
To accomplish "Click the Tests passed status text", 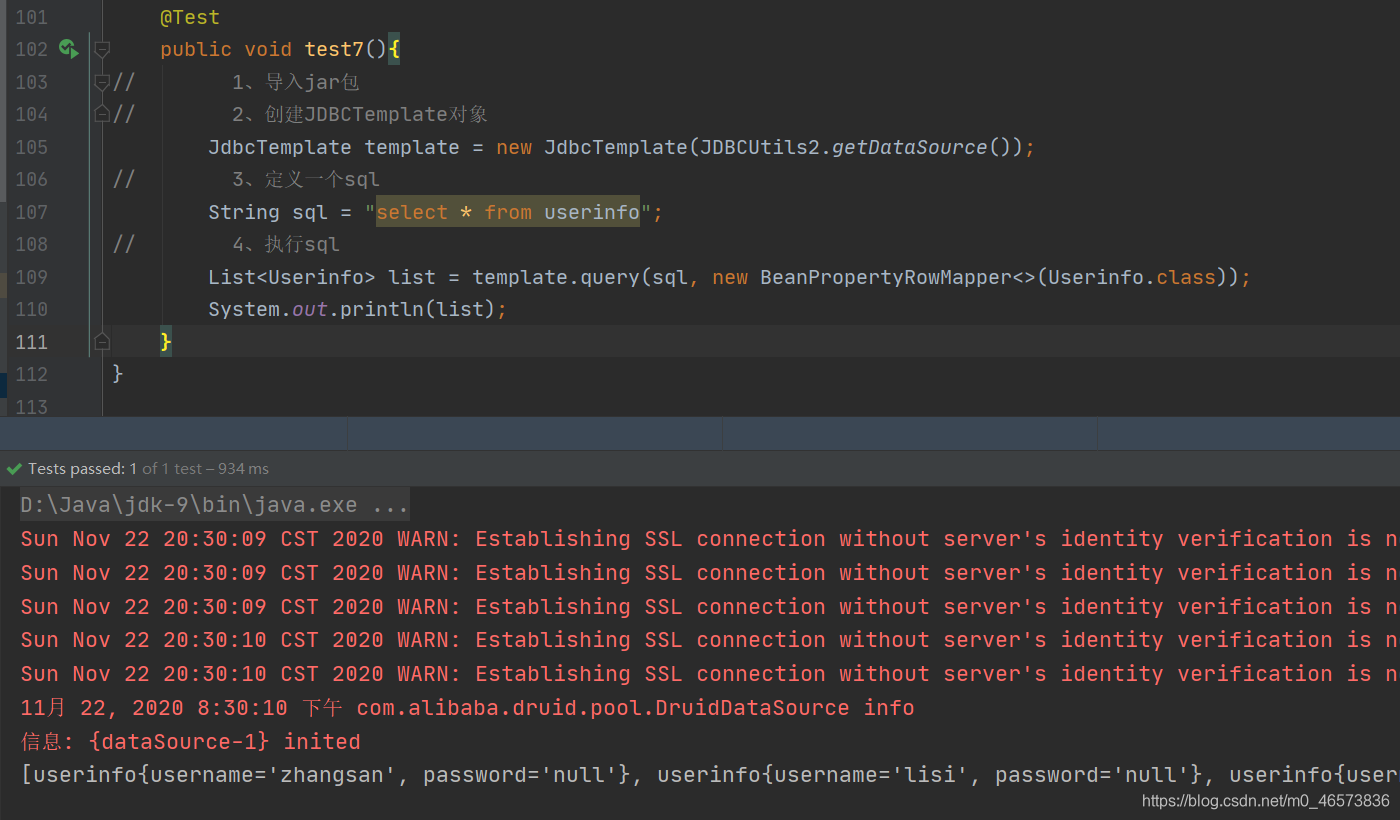I will 148,468.
